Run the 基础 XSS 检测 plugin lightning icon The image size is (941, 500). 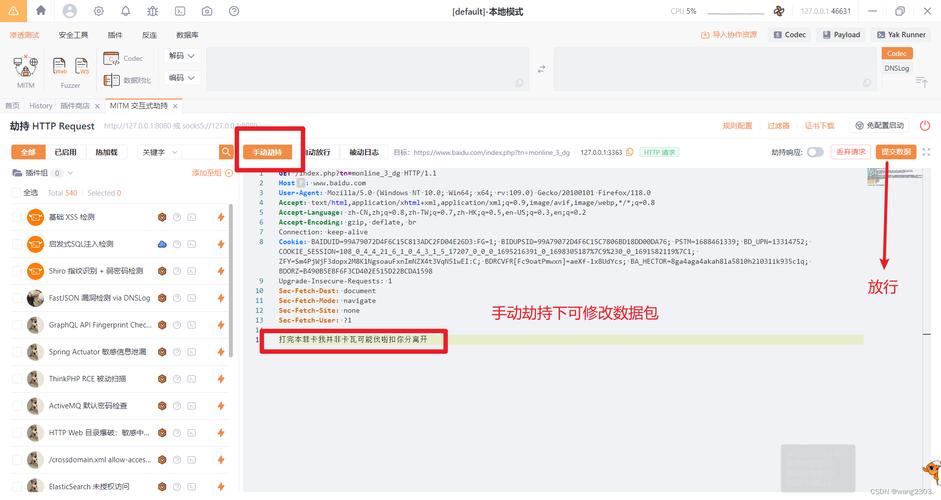click(x=221, y=217)
